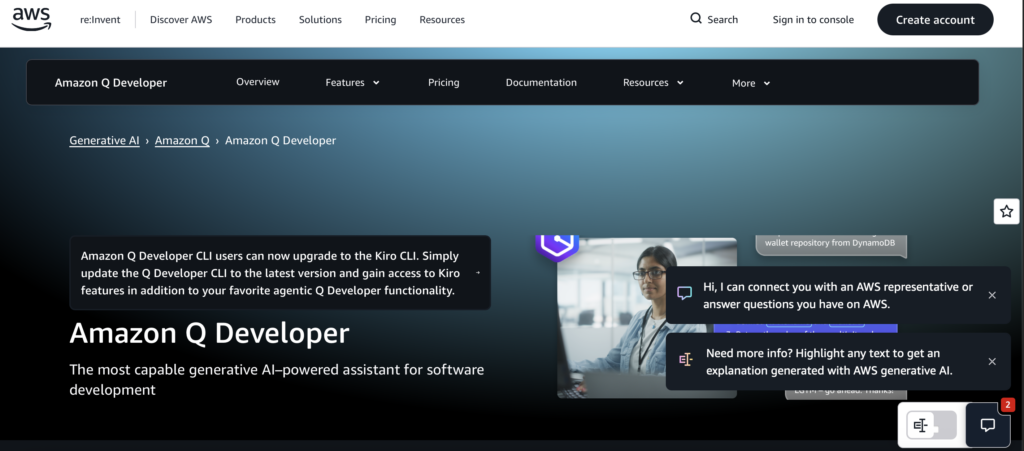Click the star bookmark icon on right edge
Viewport: 1024px width, 451px height.
(x=1006, y=211)
